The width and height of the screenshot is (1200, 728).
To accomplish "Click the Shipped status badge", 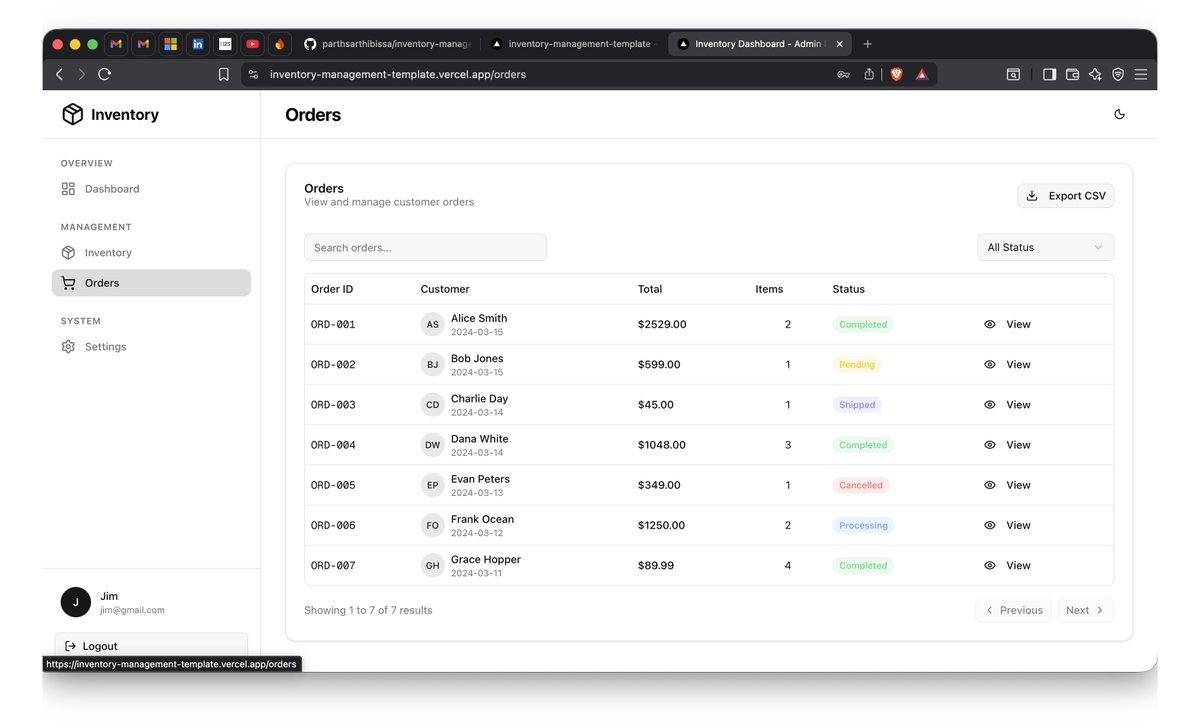I will pos(857,405).
